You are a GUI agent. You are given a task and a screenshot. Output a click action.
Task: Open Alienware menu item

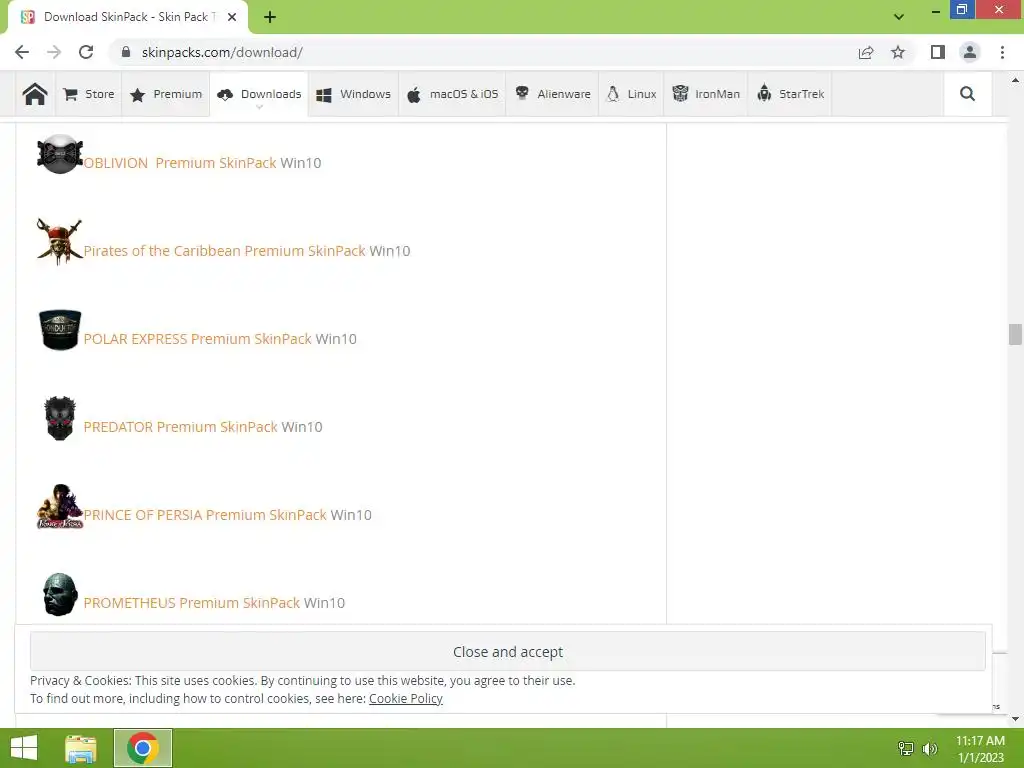pos(552,94)
